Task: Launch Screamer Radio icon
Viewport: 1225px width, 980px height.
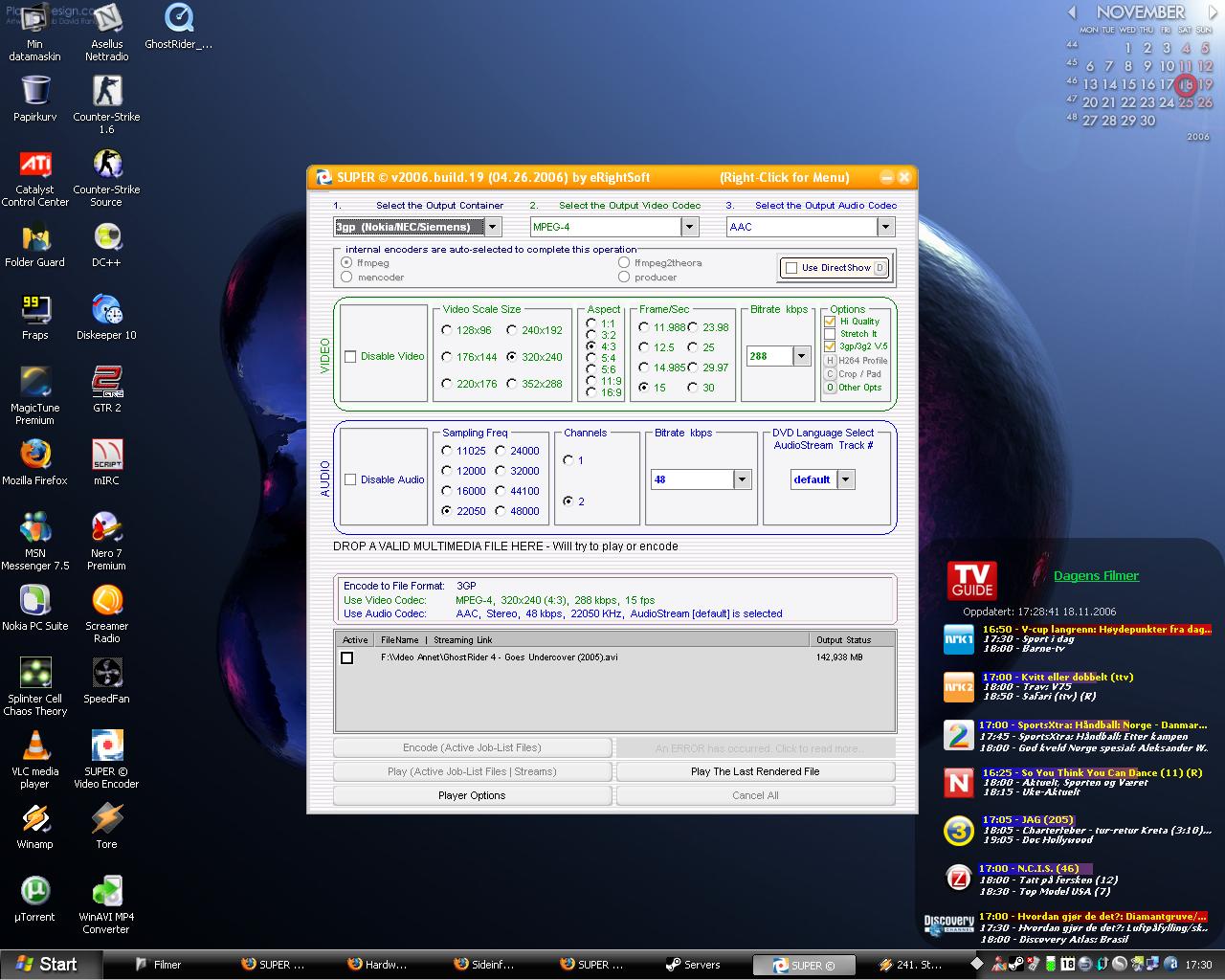Action: pyautogui.click(x=106, y=614)
